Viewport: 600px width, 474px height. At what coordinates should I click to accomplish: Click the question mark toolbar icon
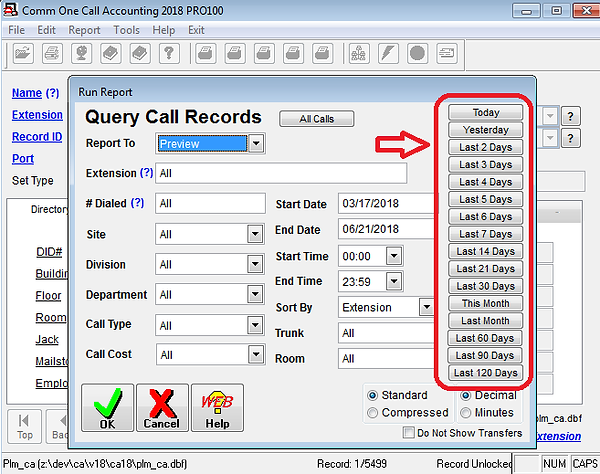pos(169,53)
